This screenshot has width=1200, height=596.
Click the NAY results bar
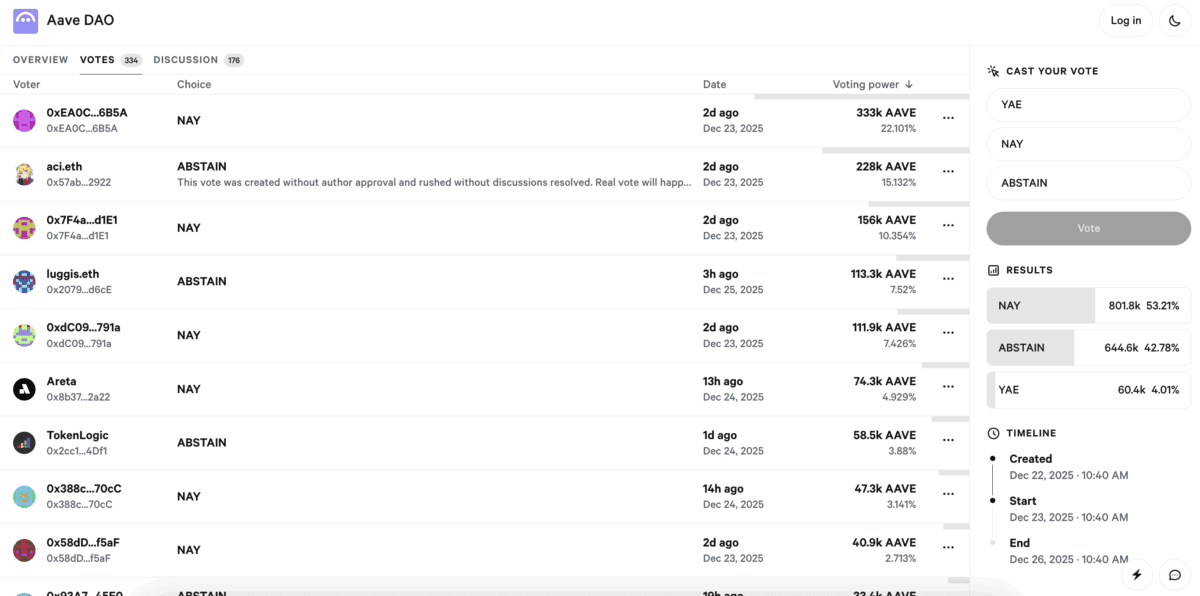1088,306
